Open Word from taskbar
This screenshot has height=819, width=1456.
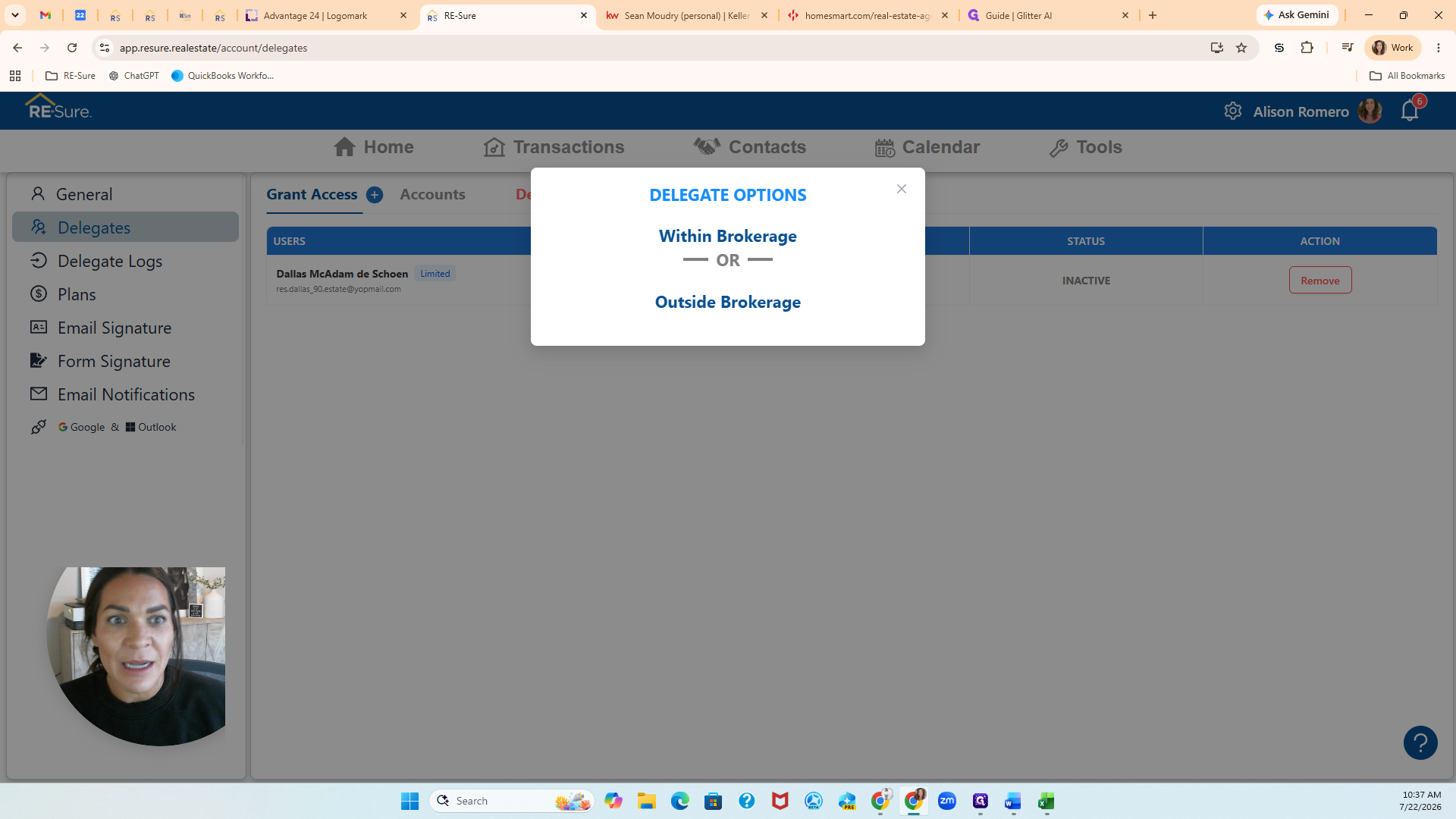click(1013, 801)
